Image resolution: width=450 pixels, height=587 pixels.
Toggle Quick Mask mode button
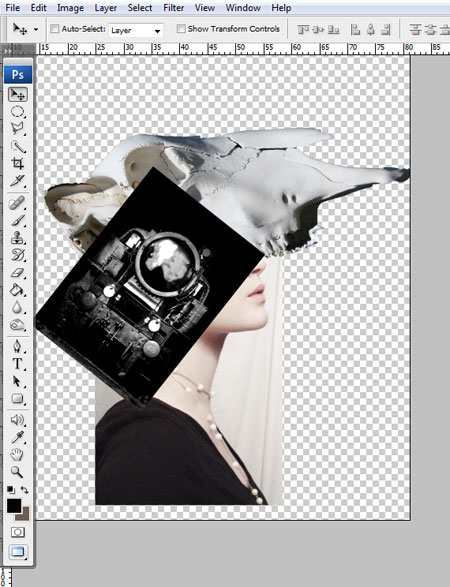[x=18, y=532]
